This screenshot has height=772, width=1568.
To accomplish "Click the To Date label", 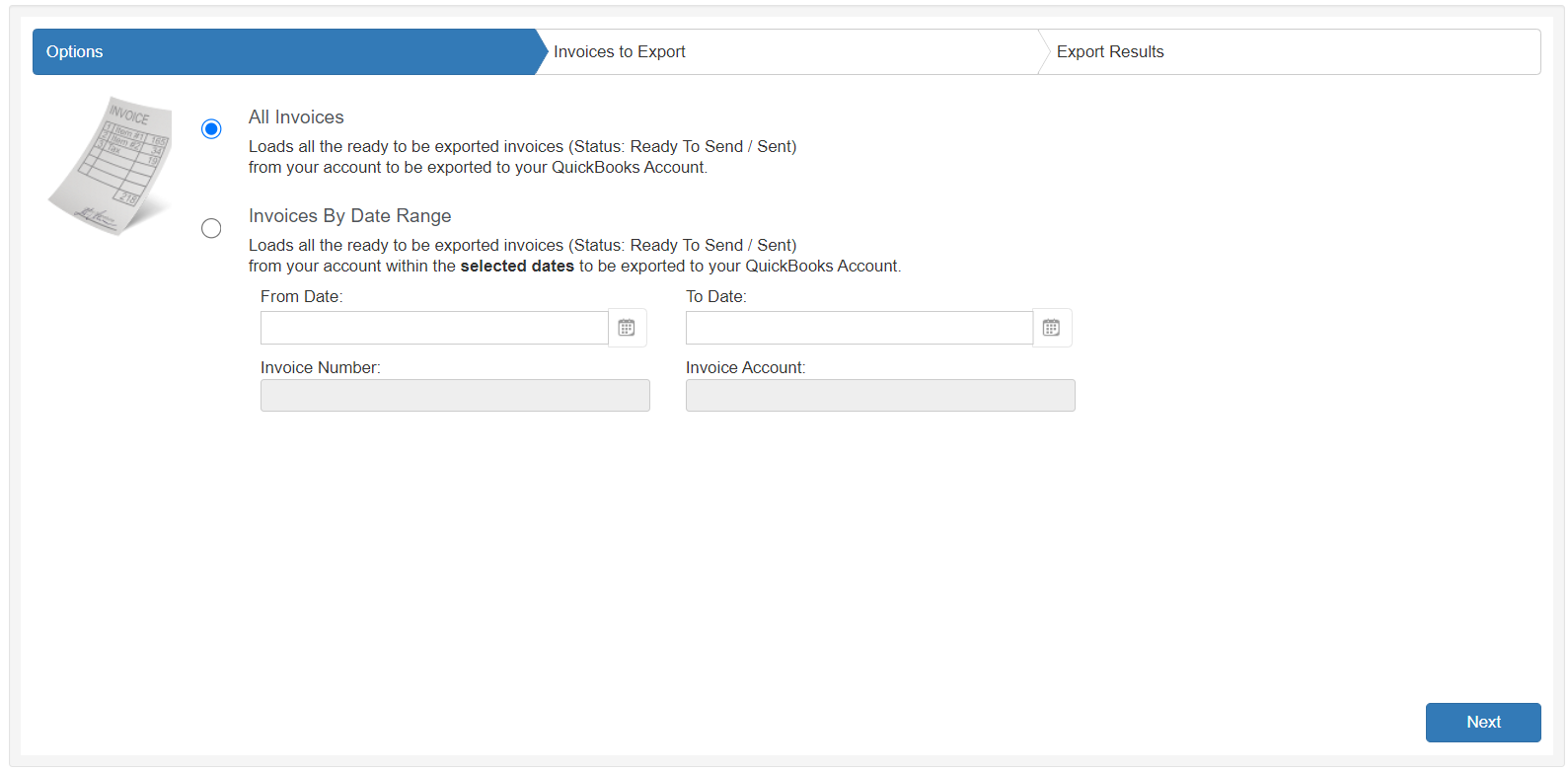I will pyautogui.click(x=715, y=297).
